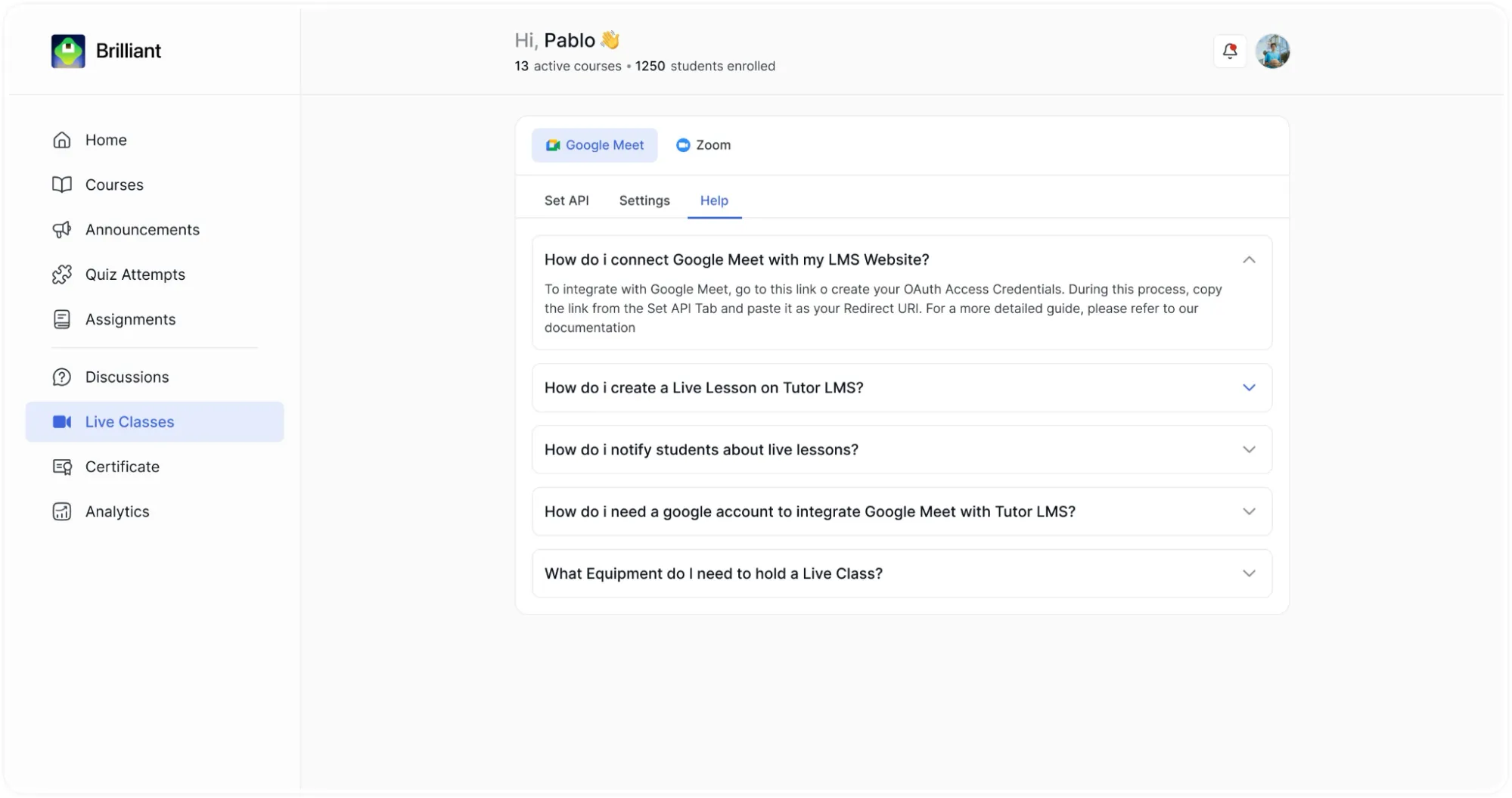Select the Zoom integration button
The width and height of the screenshot is (1512, 798).
pyautogui.click(x=703, y=145)
